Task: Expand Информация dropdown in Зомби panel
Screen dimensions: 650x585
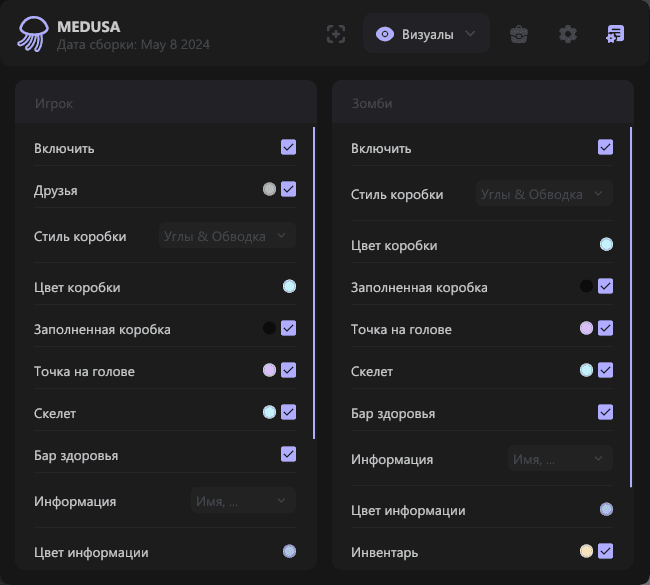Action: (x=560, y=459)
